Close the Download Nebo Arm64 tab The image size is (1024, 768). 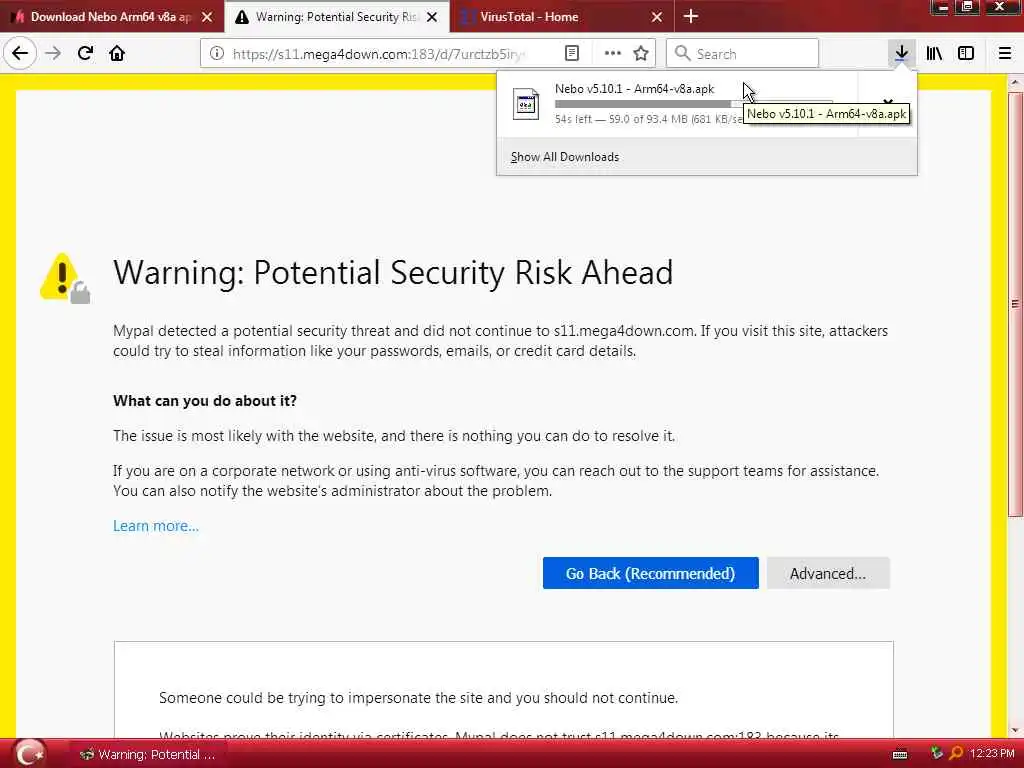(x=207, y=17)
